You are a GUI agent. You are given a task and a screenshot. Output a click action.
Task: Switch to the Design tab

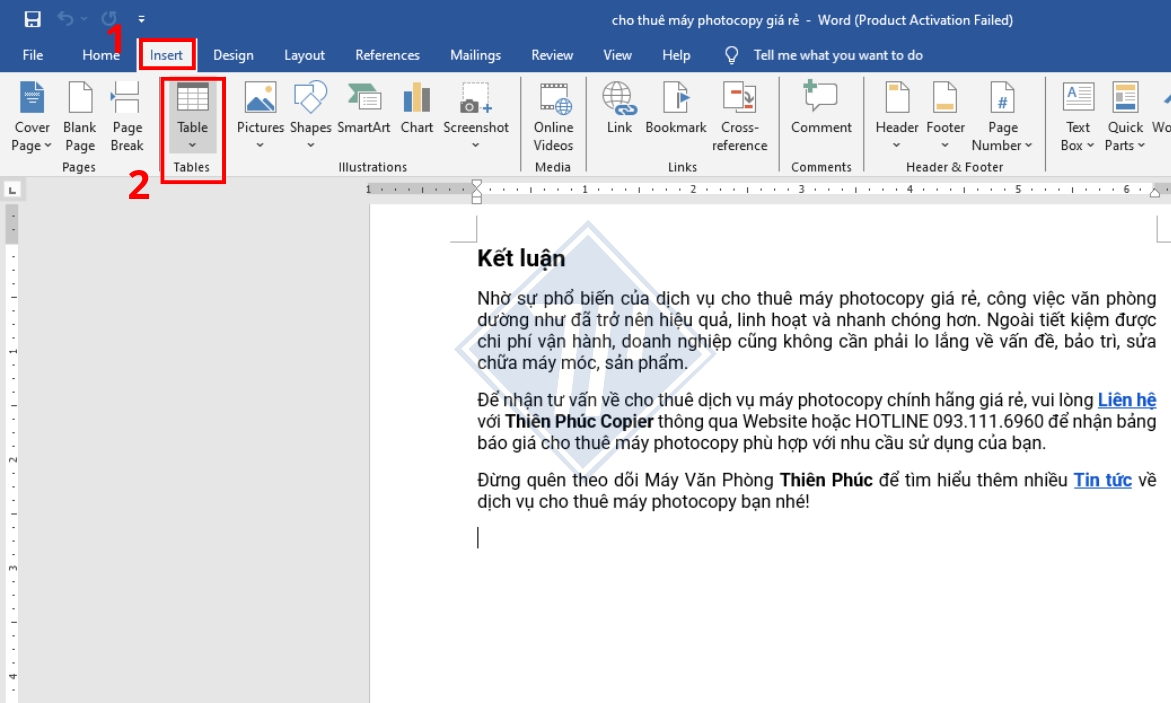[233, 55]
